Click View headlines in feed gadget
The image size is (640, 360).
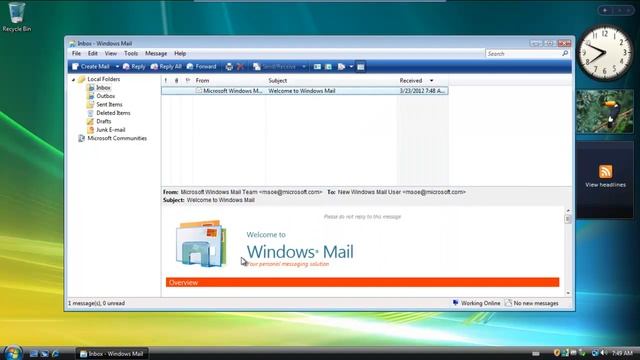605,185
